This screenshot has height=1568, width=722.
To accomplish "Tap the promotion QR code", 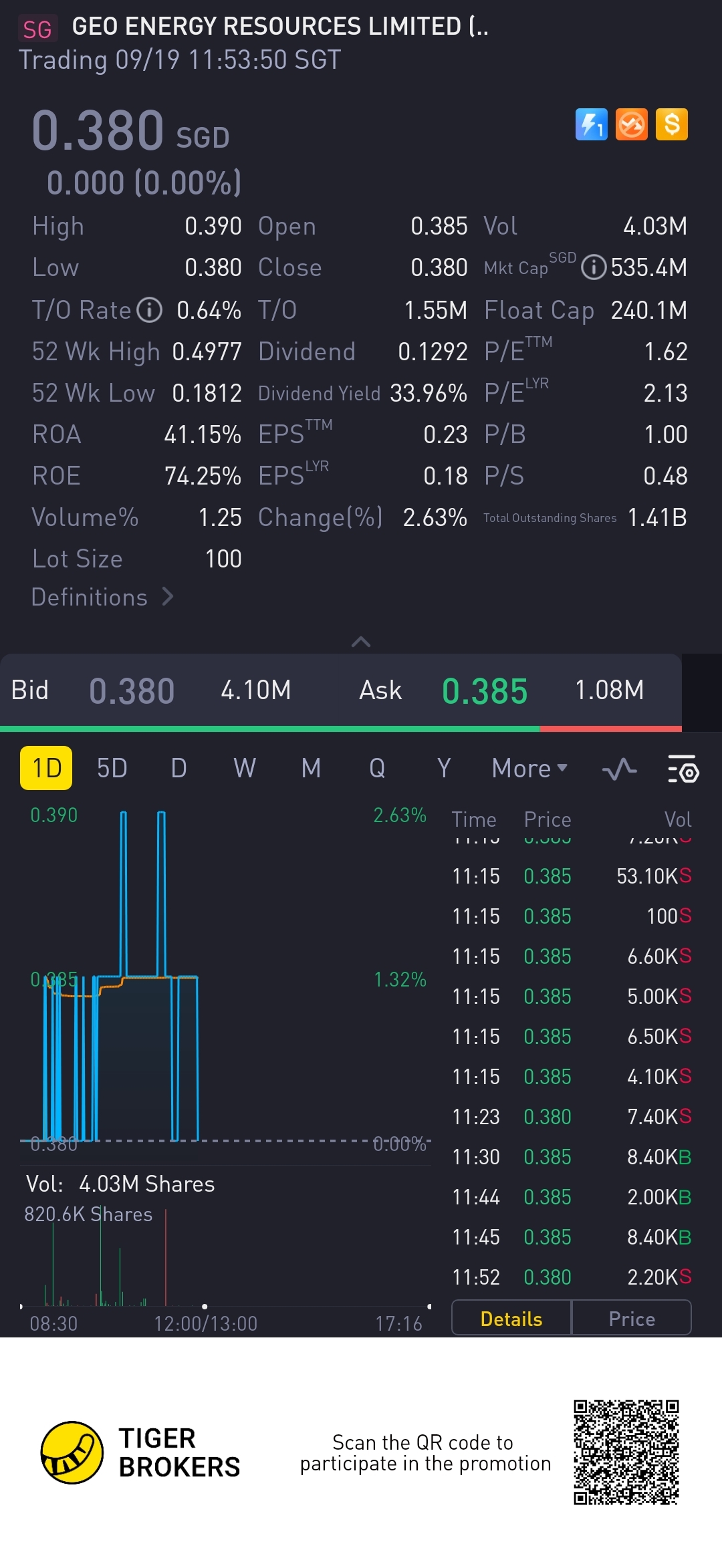I will (x=626, y=1452).
